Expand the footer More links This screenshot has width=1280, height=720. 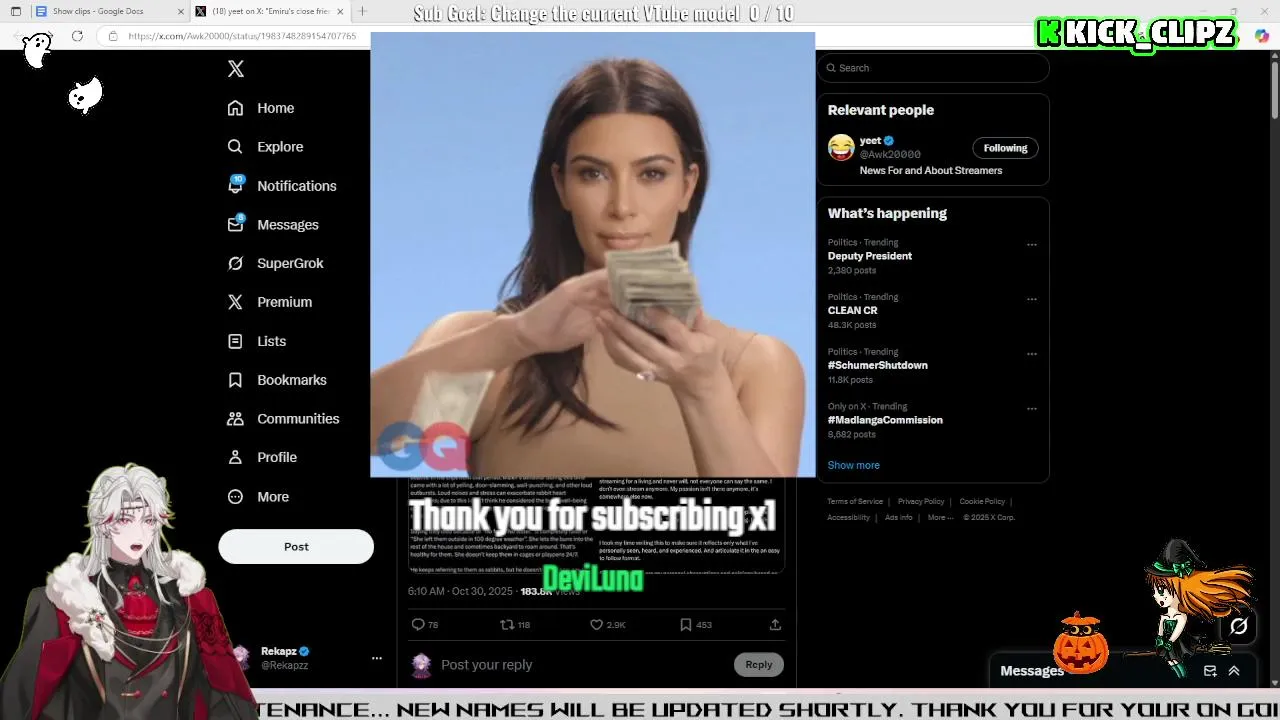(x=939, y=518)
